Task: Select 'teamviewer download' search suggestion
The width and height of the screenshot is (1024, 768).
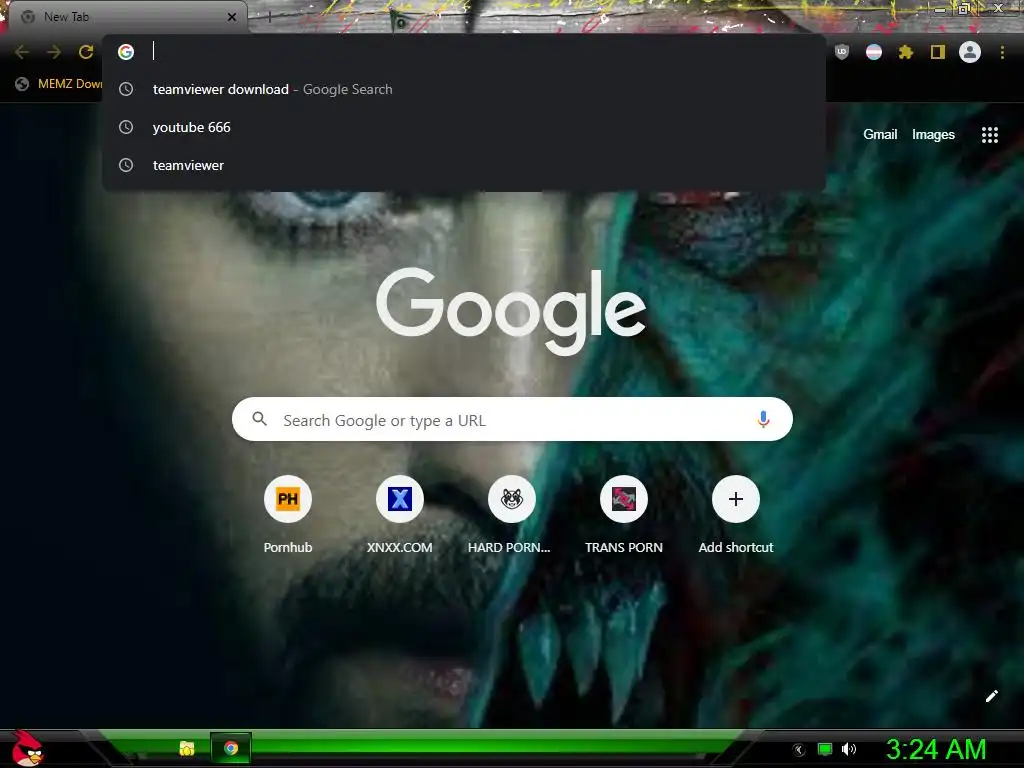Action: 464,89
